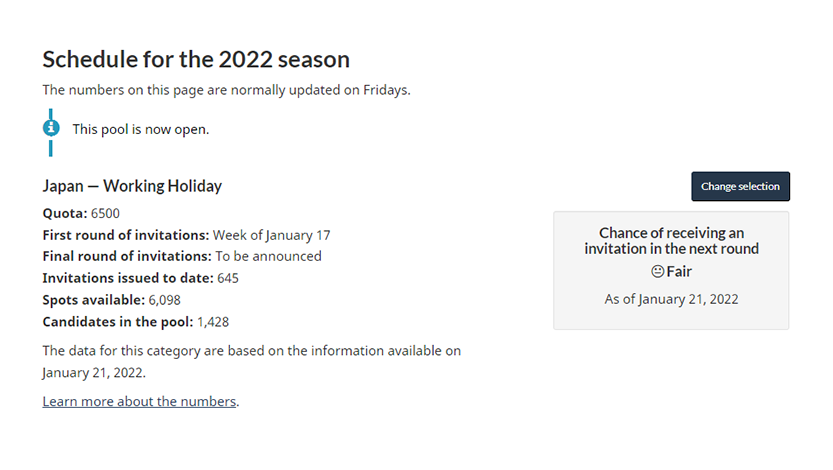Click As of January 21, 2022 date
Viewport: 833px width, 470px height.
tap(672, 299)
